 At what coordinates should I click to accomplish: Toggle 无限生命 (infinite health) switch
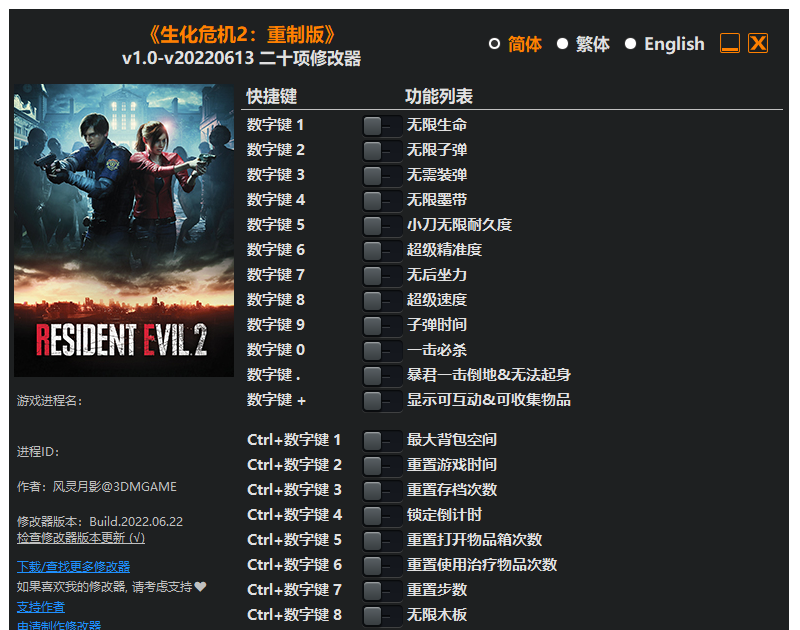(382, 125)
